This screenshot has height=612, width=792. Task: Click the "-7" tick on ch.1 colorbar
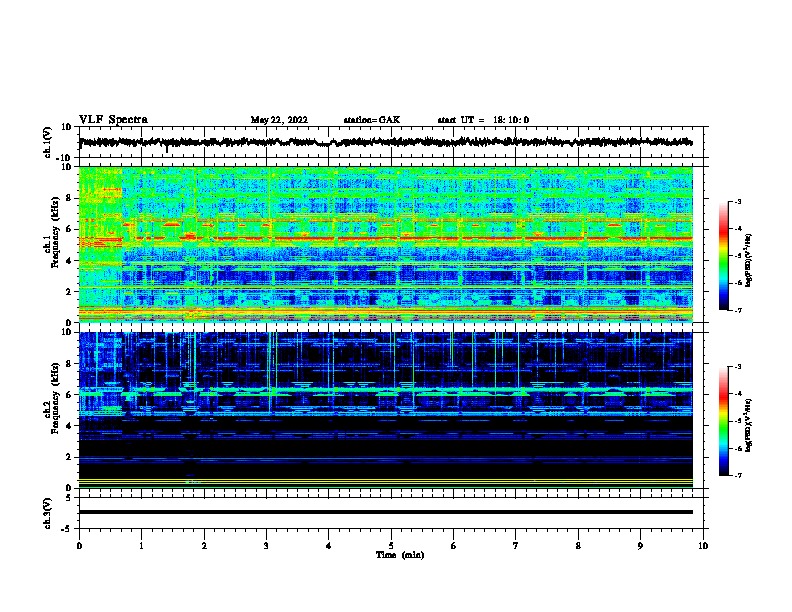pyautogui.click(x=737, y=310)
